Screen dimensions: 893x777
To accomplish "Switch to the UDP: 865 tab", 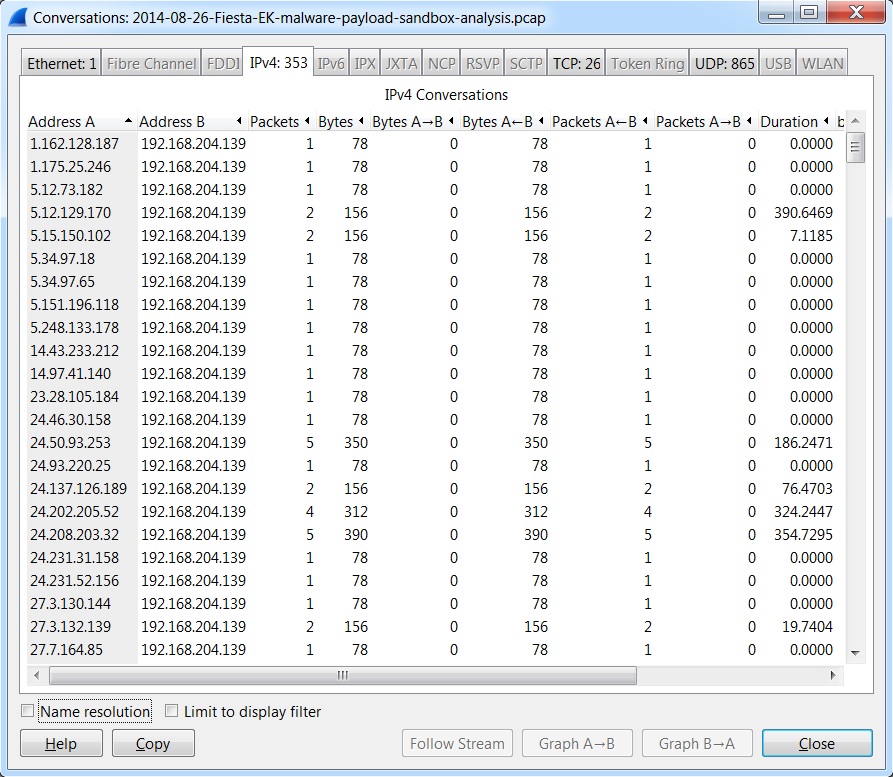I will tap(727, 64).
